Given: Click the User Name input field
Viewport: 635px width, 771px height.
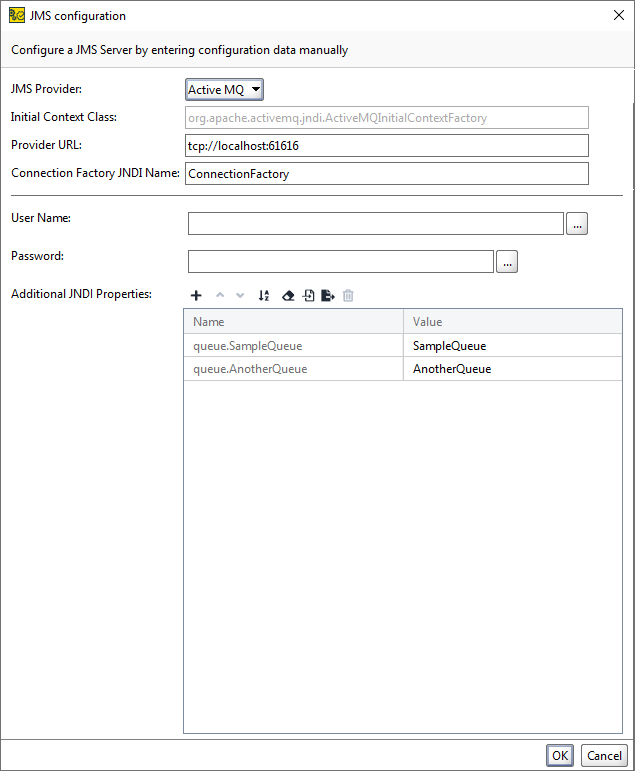Looking at the screenshot, I should tap(376, 224).
